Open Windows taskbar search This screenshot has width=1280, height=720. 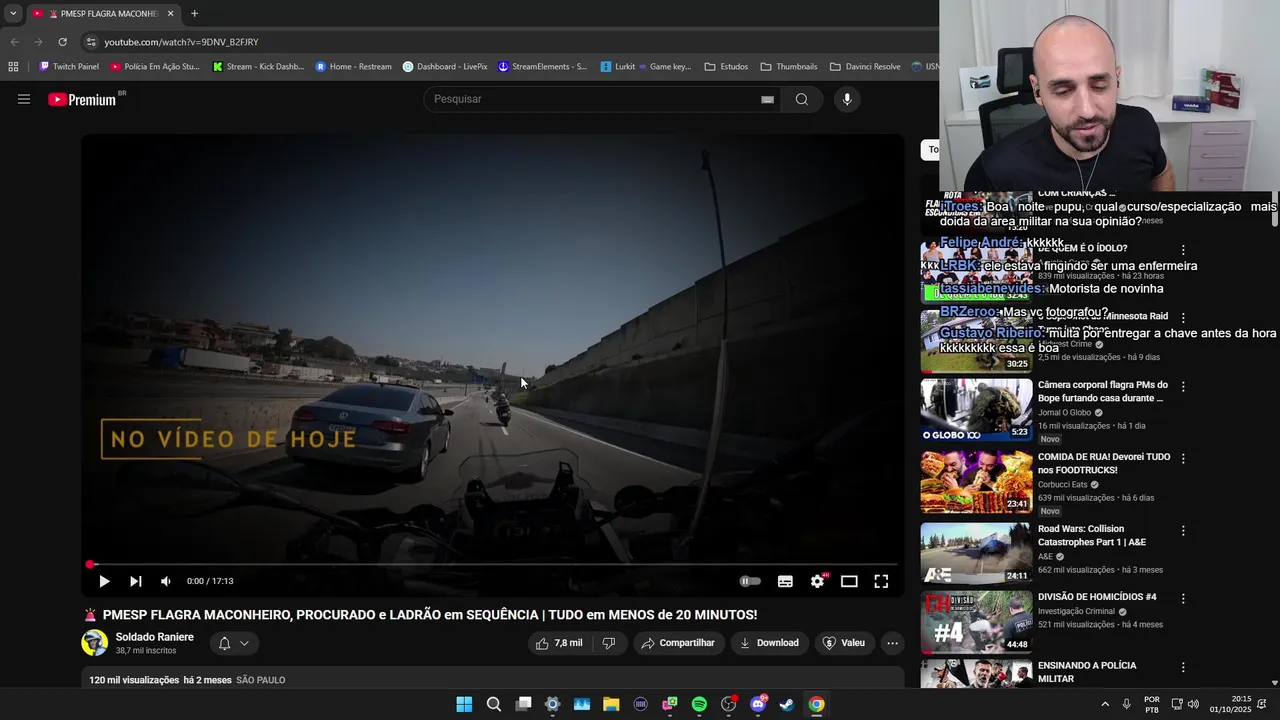tap(493, 704)
